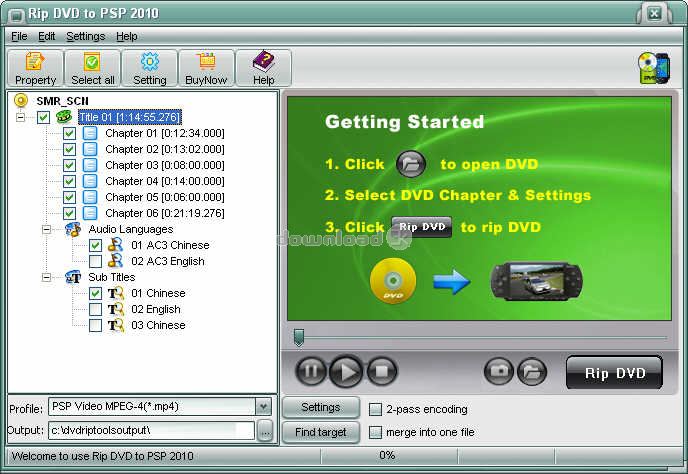This screenshot has width=688, height=474.
Task: Click the 02 AC3 English audio icon
Action: click(115, 261)
